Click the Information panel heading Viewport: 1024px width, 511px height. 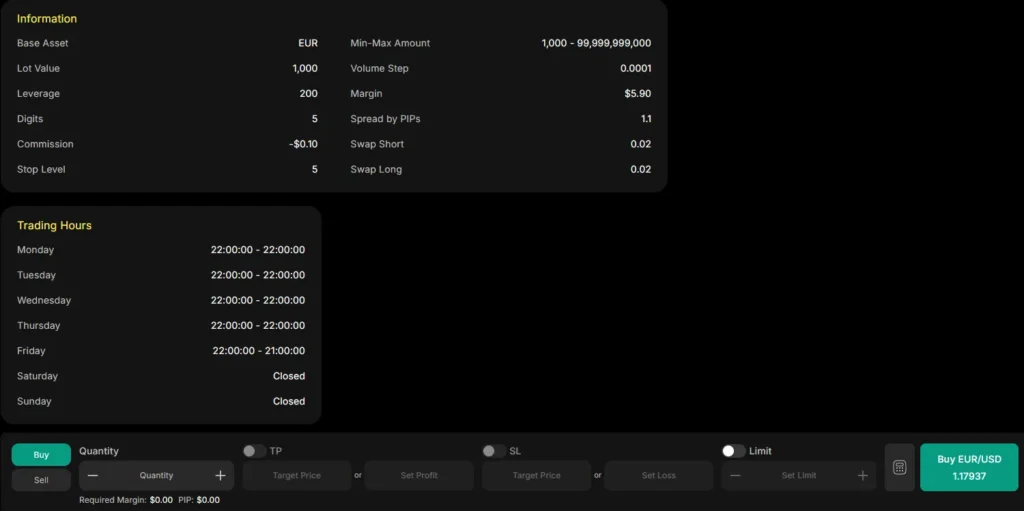[47, 19]
